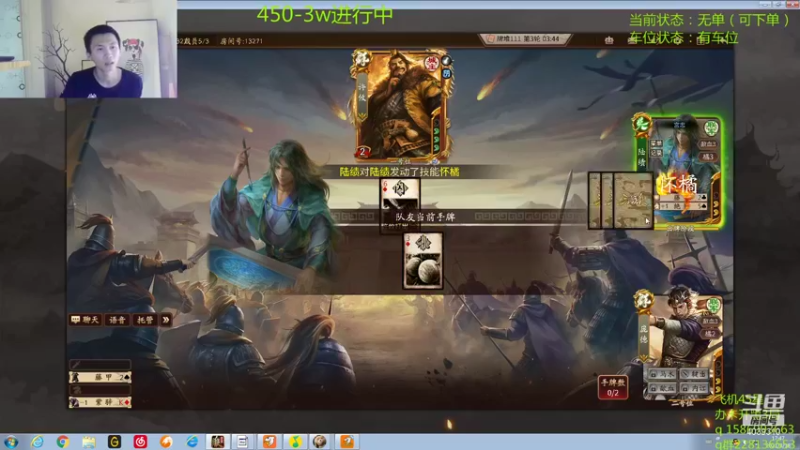Screen dimensions: 800x450
Task: Click the green clover icon on 陆绩 card
Action: point(711,128)
